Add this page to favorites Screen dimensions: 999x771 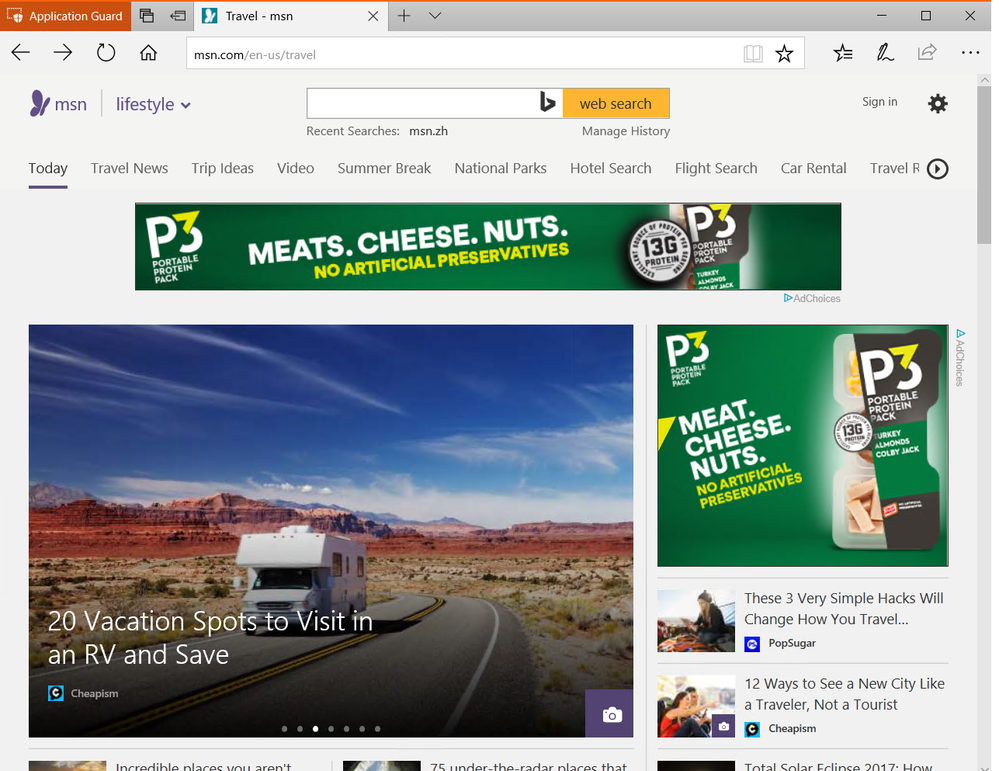[784, 54]
